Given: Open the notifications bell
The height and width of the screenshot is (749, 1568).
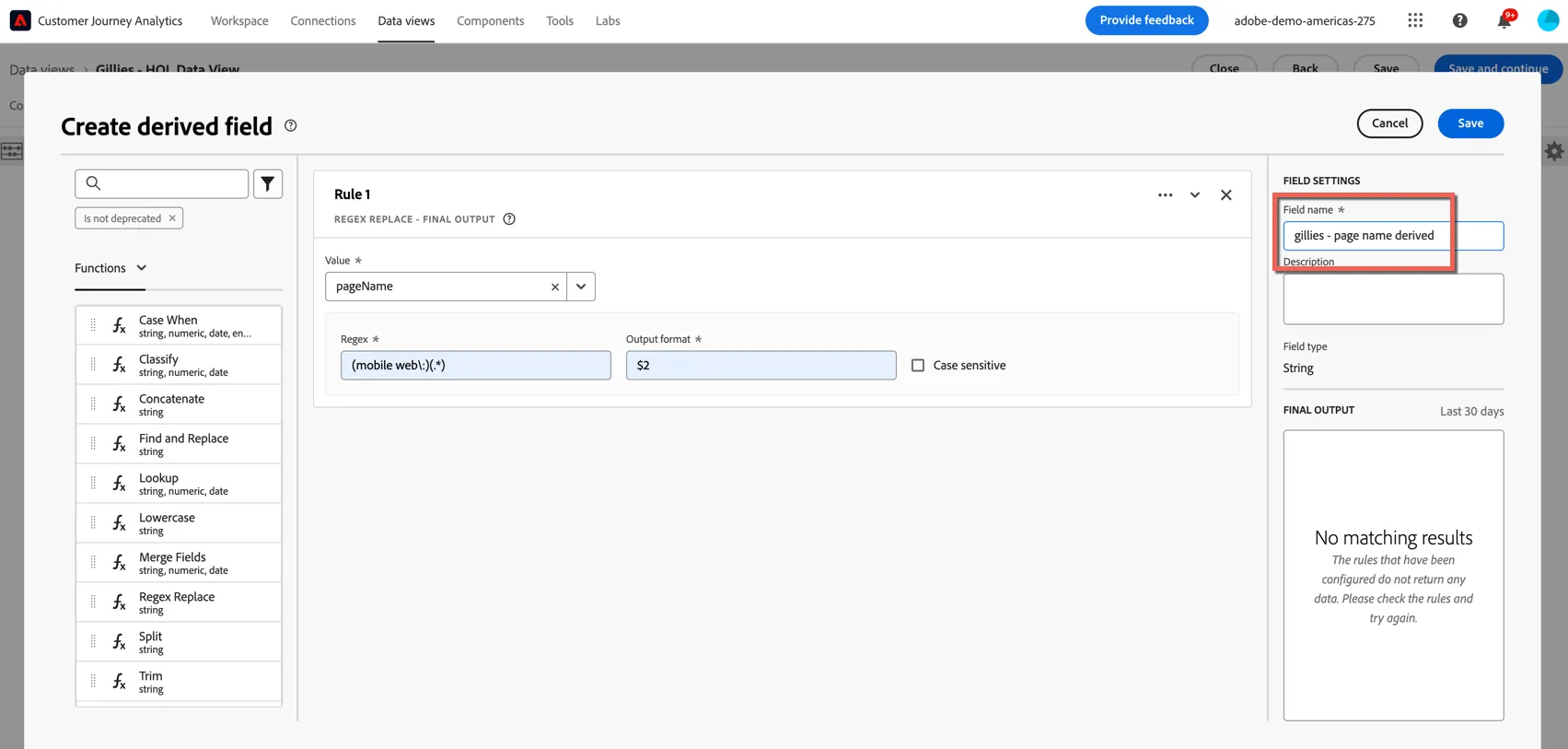Looking at the screenshot, I should tap(1504, 20).
